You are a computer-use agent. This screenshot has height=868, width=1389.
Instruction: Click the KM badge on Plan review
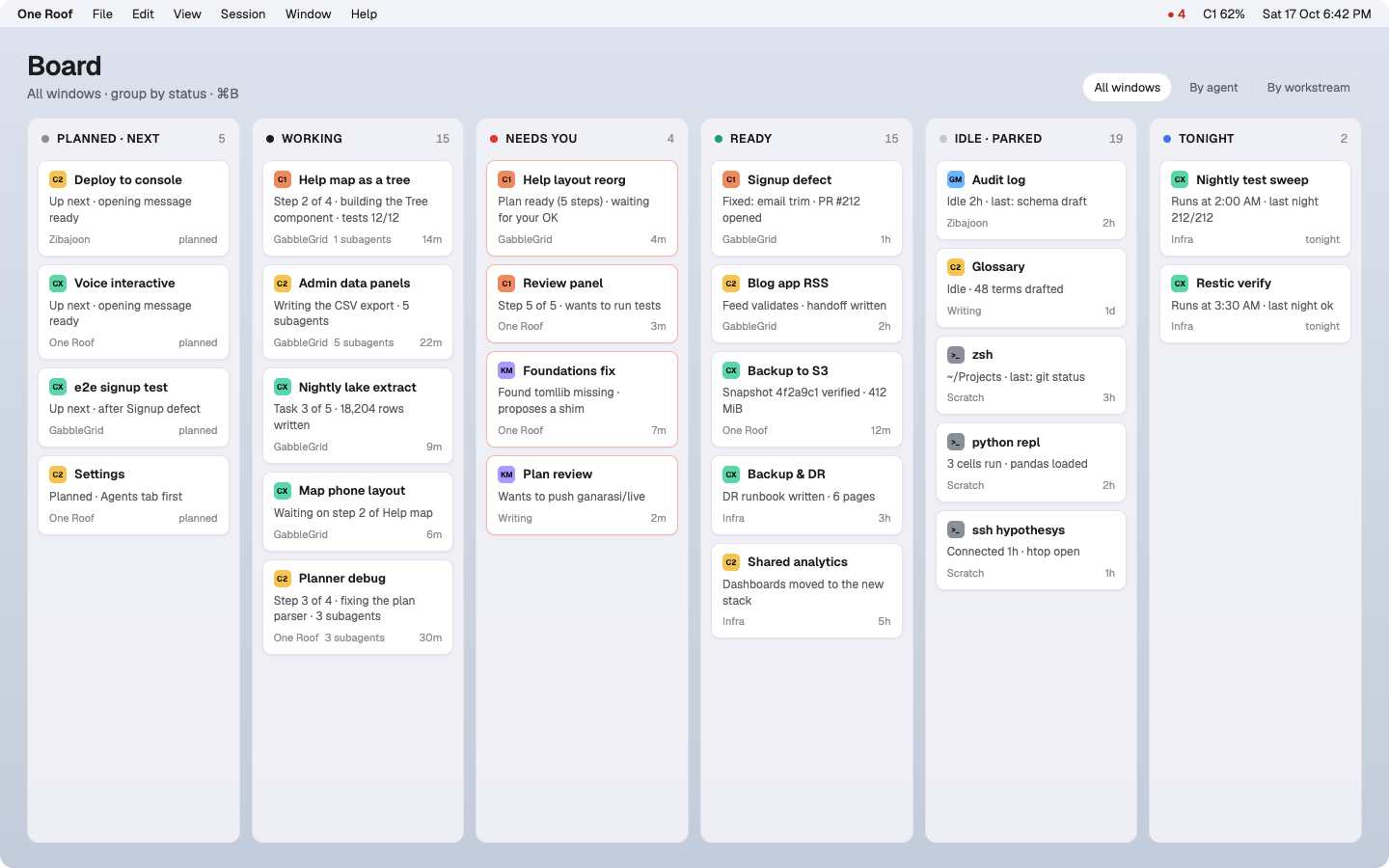506,475
